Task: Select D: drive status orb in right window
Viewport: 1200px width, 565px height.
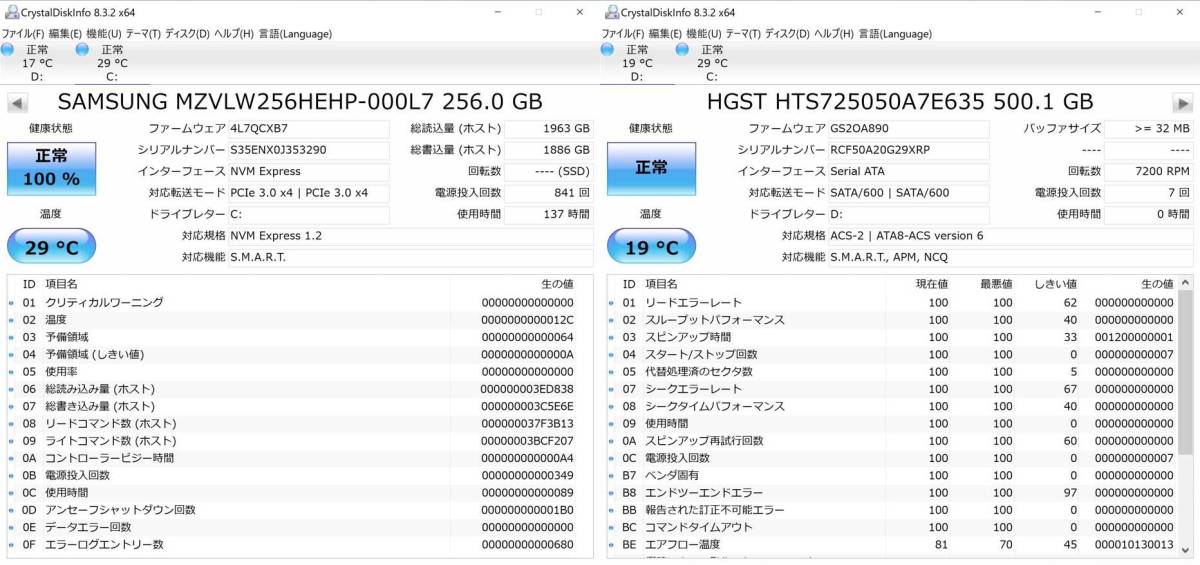Action: pos(608,49)
